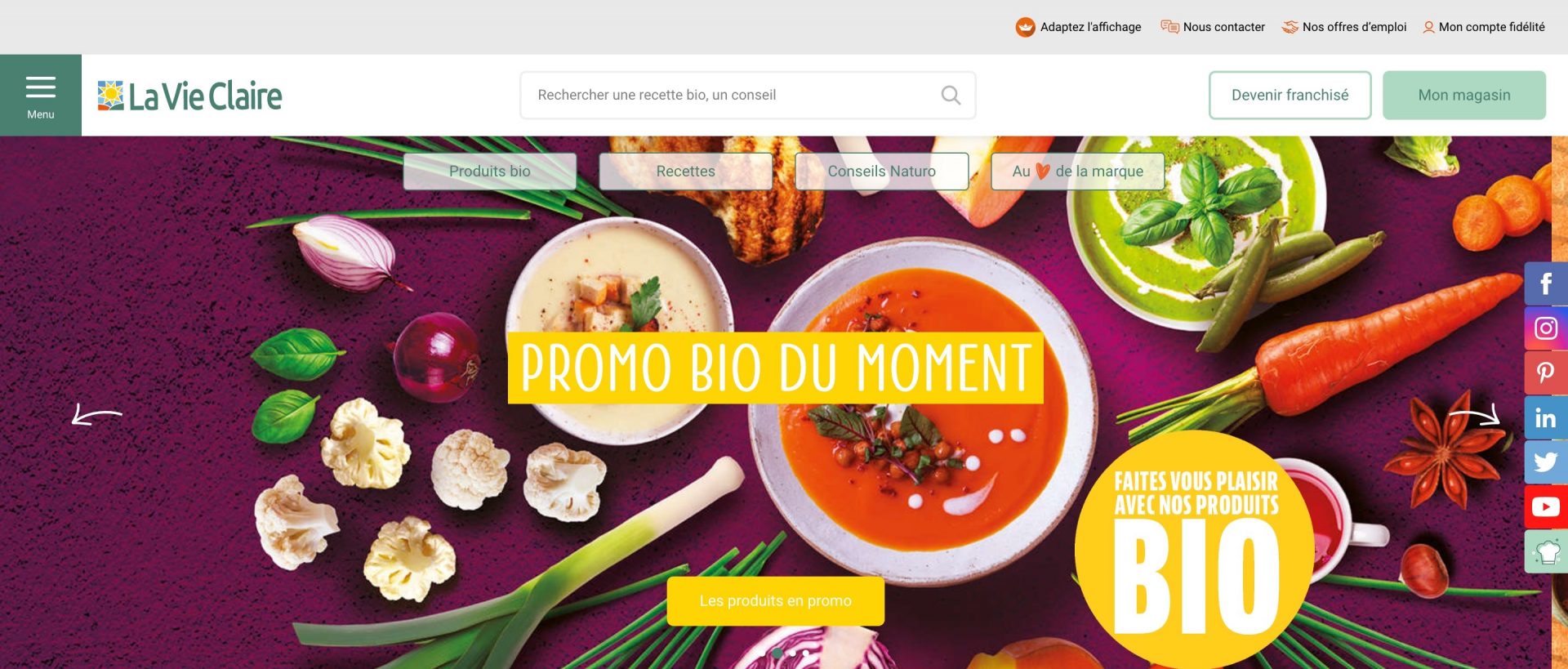Open the hamburger Menu button
The image size is (1568, 669).
tap(40, 96)
